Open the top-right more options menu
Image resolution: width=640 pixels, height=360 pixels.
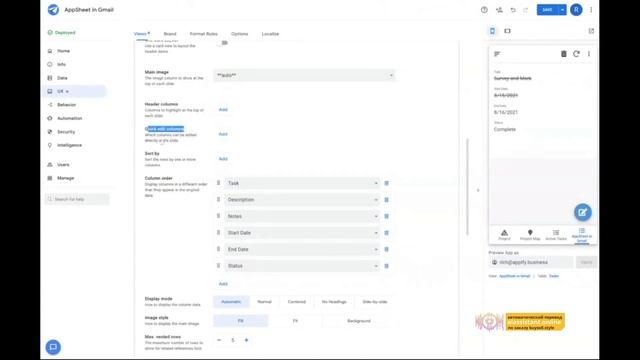[x=591, y=10]
